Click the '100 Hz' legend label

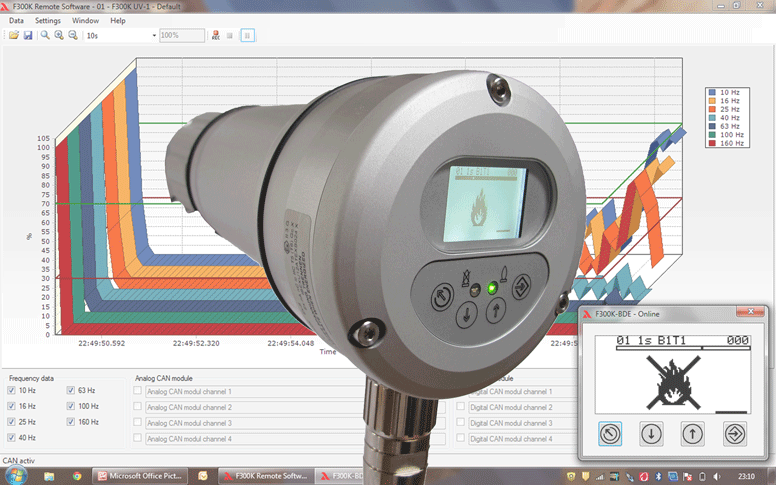[732, 135]
